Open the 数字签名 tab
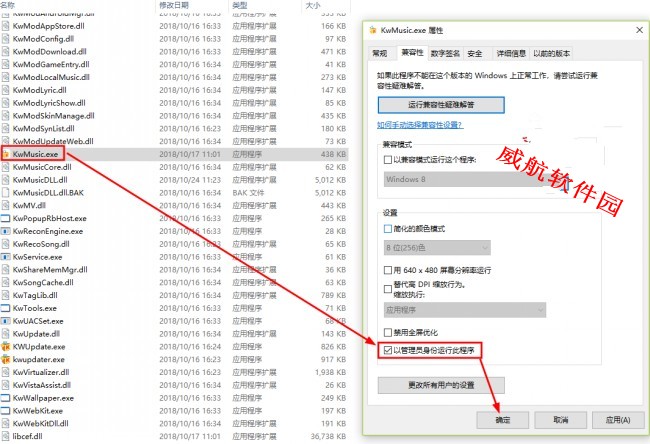The width and height of the screenshot is (650, 444). click(445, 53)
